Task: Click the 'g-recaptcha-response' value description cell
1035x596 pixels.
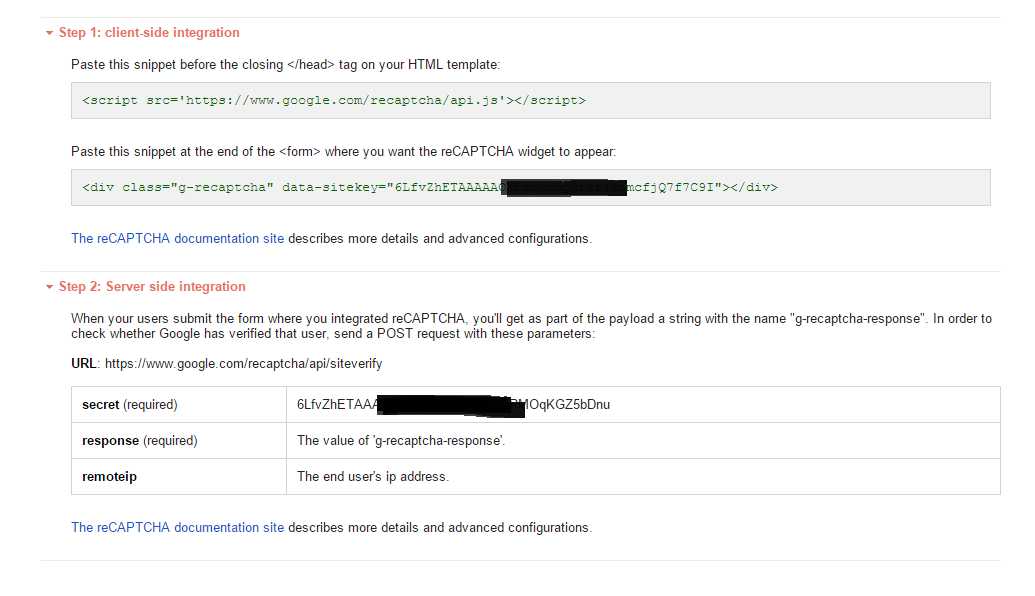Action: pos(401,441)
